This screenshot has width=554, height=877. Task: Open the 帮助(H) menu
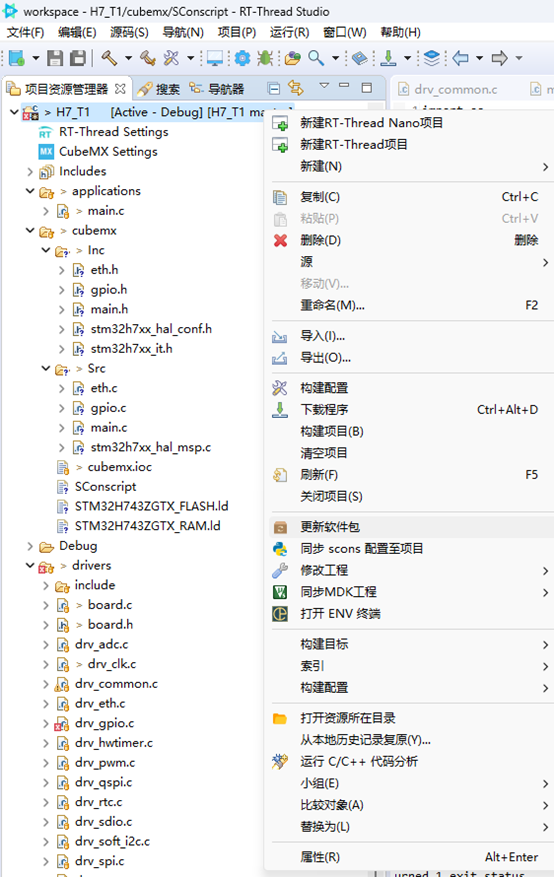coord(400,32)
